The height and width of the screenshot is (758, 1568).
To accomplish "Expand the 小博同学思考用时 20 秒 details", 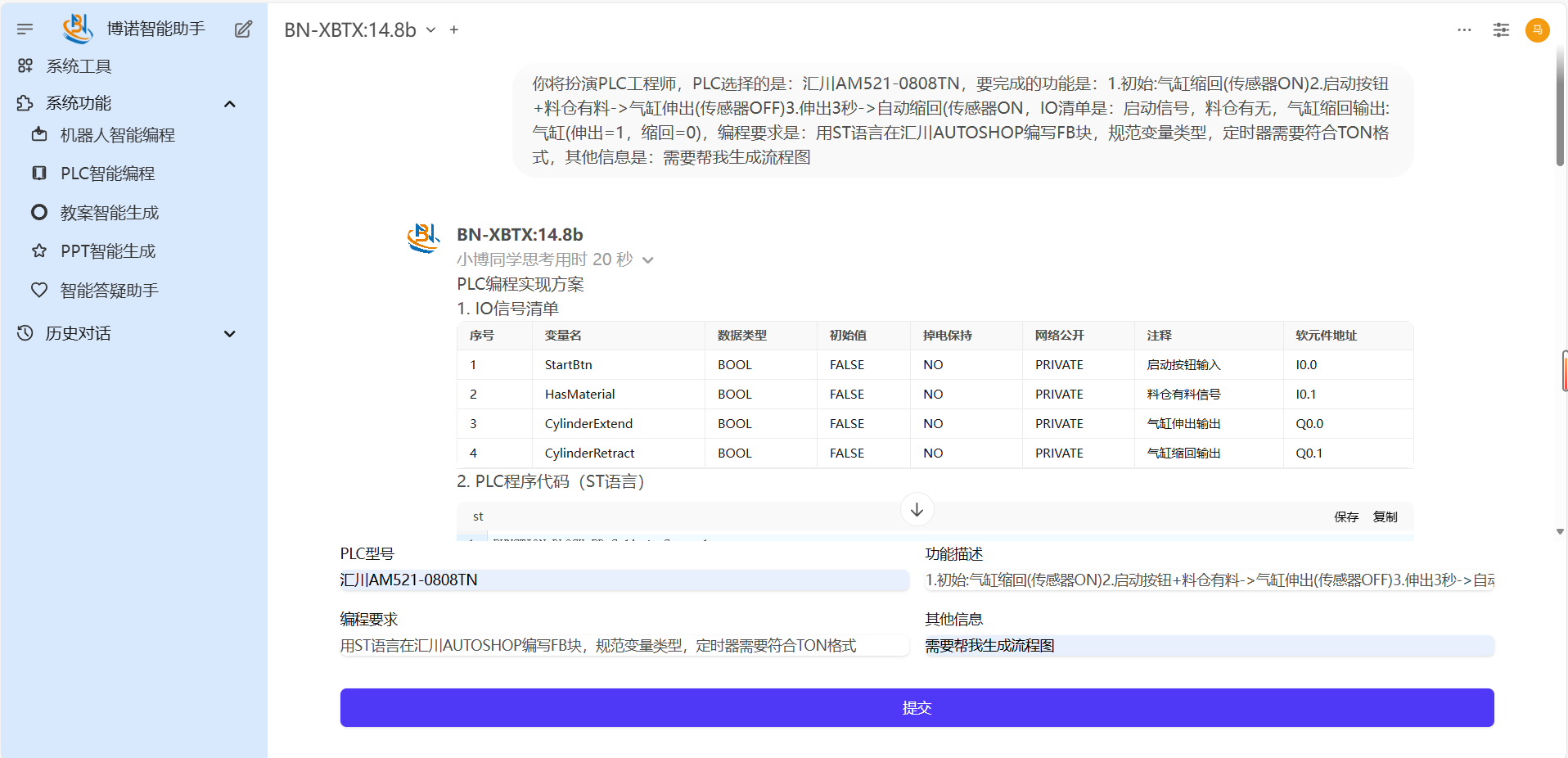I will (x=648, y=260).
